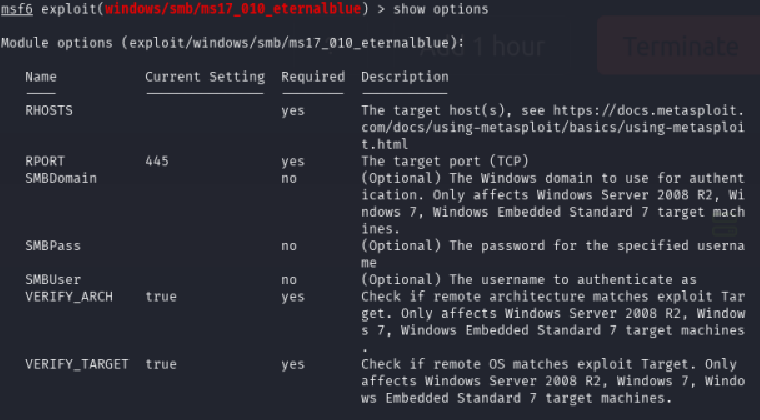Select the SMBUser option name
760x420 pixels.
click(53, 278)
